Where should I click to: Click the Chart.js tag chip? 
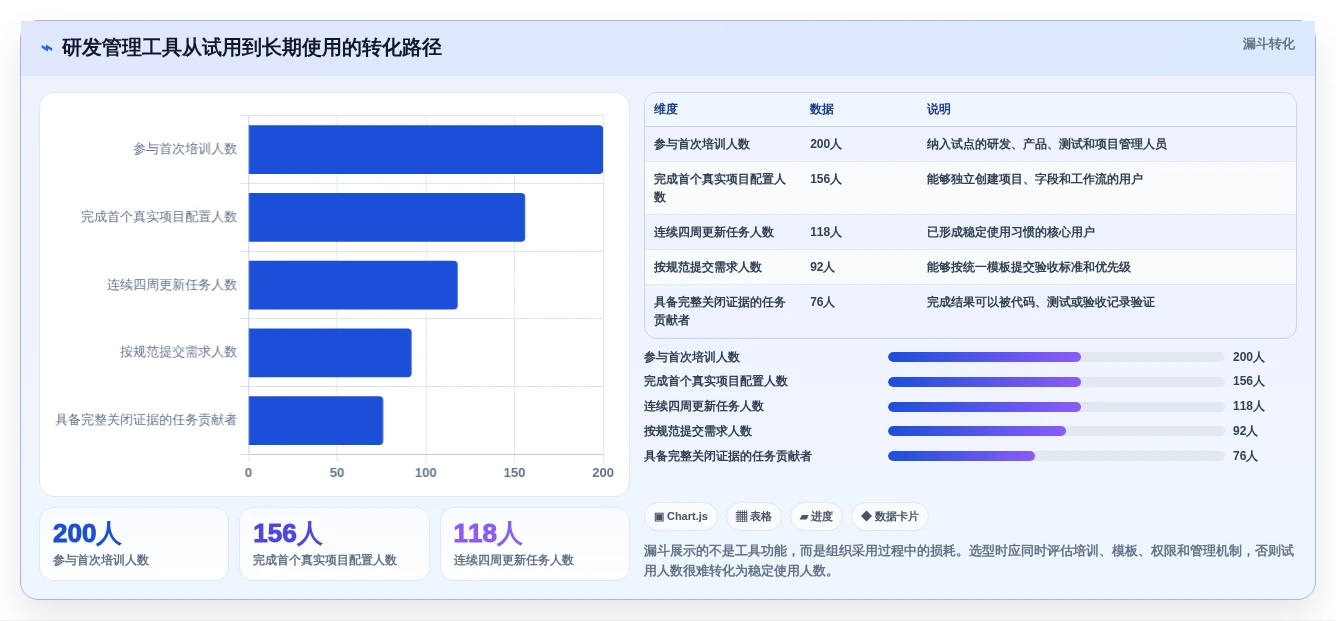(681, 516)
